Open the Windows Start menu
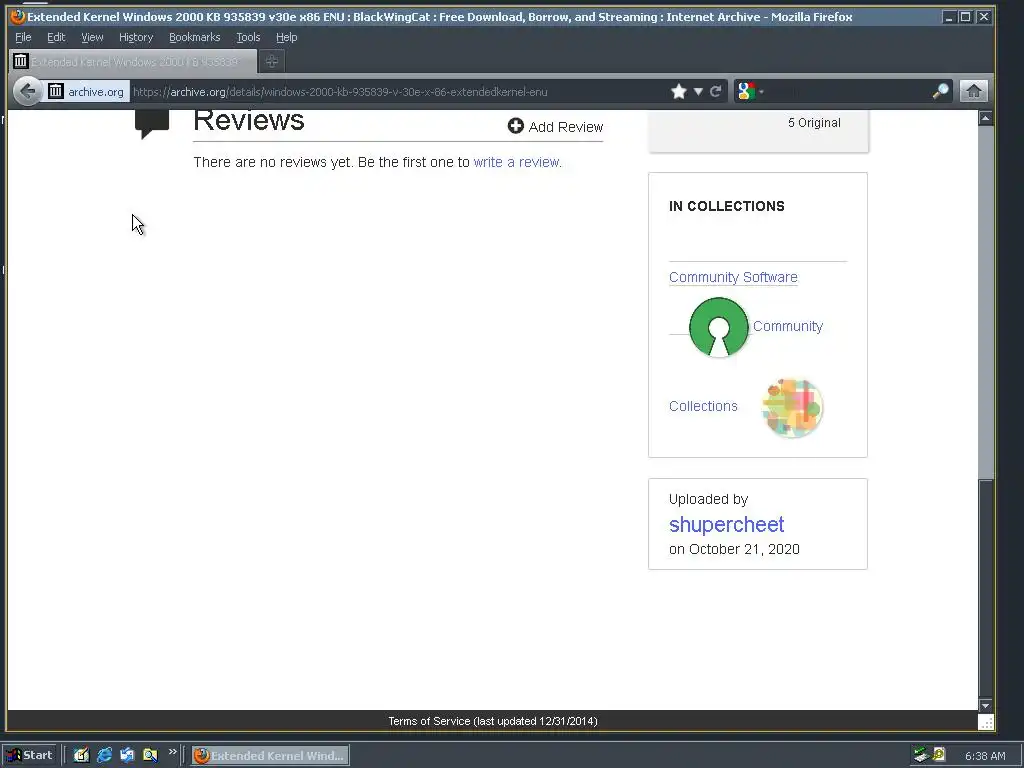 pos(31,756)
